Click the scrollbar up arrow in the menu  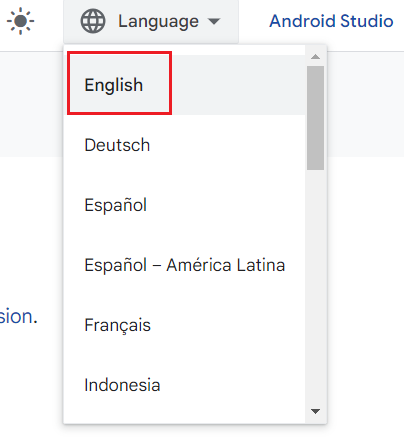point(315,57)
